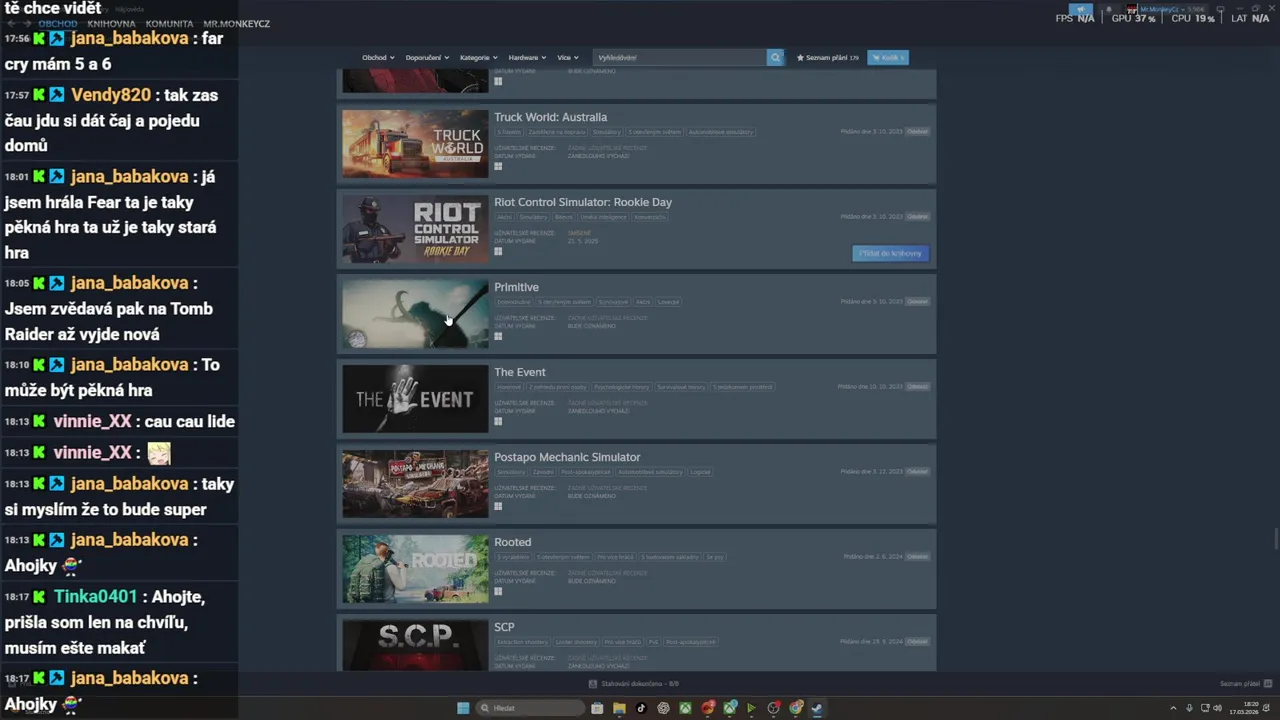Viewport: 1280px width, 720px height.
Task: Click Windows platform icon in Rooted row
Action: tap(498, 592)
